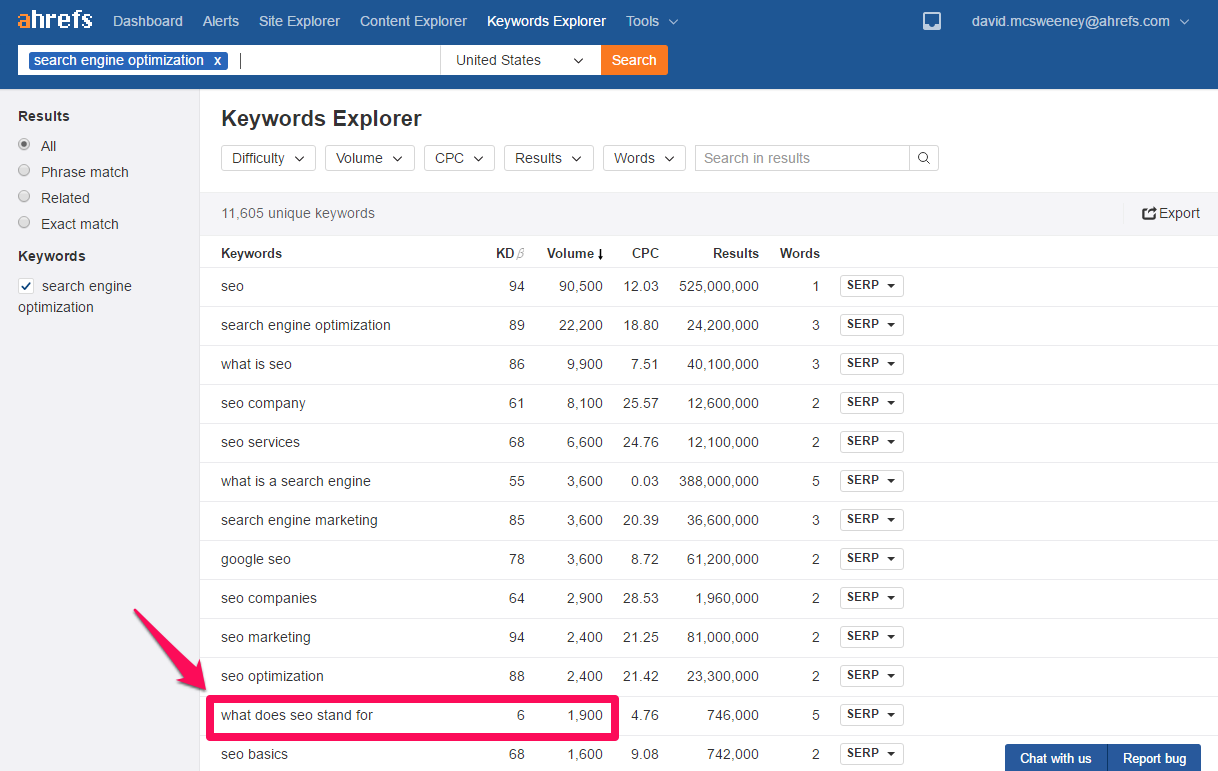
Task: Select the Related radio button
Action: pyautogui.click(x=24, y=197)
